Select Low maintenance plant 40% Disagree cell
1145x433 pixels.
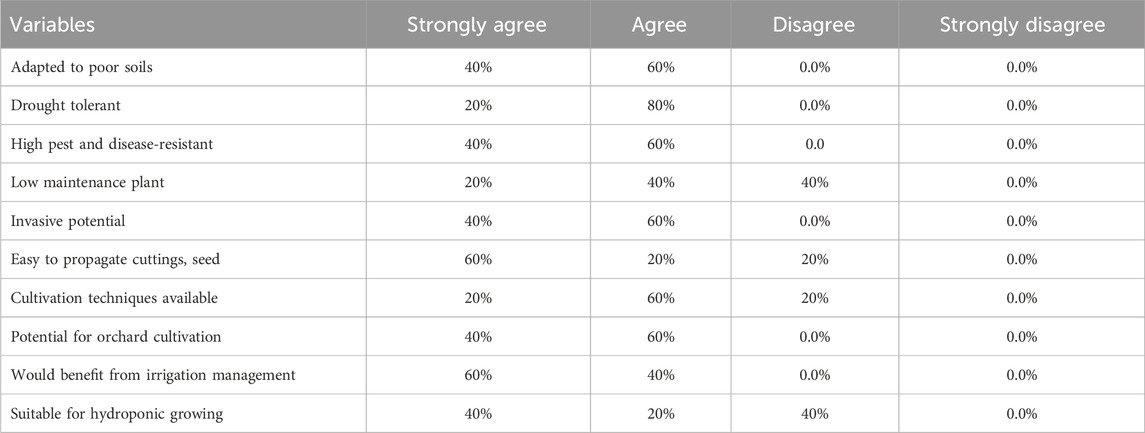point(814,183)
